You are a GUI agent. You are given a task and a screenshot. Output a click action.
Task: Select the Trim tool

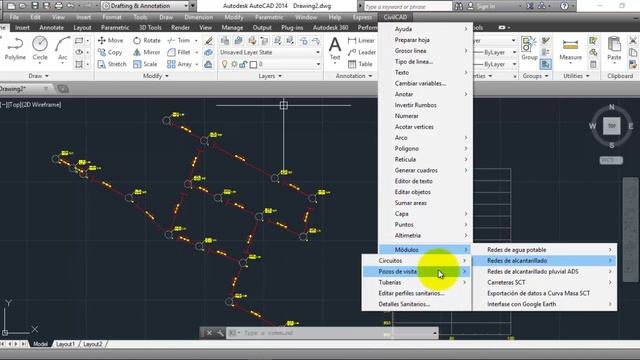[x=179, y=40]
